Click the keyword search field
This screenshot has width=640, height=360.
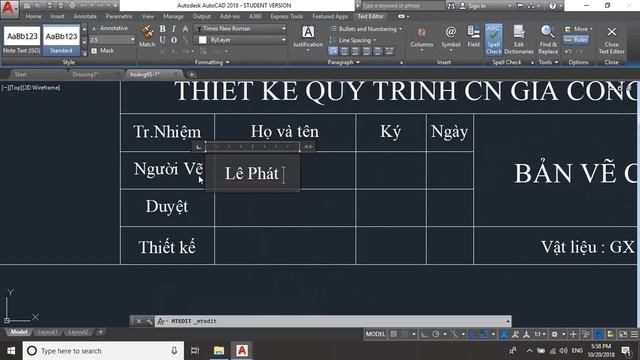(402, 6)
